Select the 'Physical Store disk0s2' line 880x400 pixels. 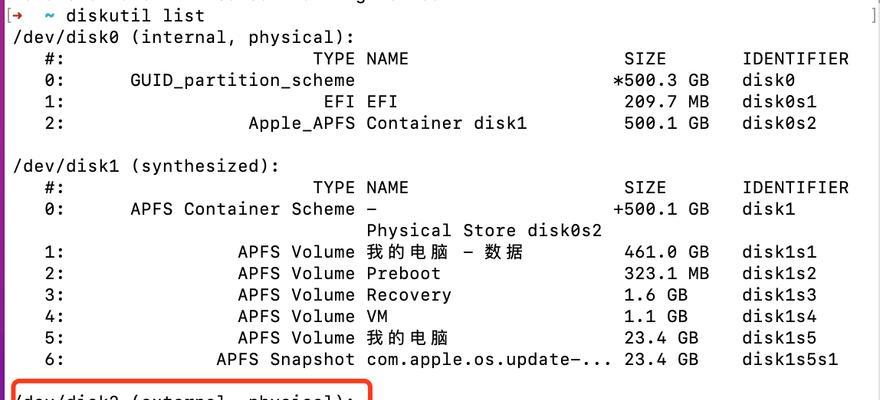click(x=484, y=231)
